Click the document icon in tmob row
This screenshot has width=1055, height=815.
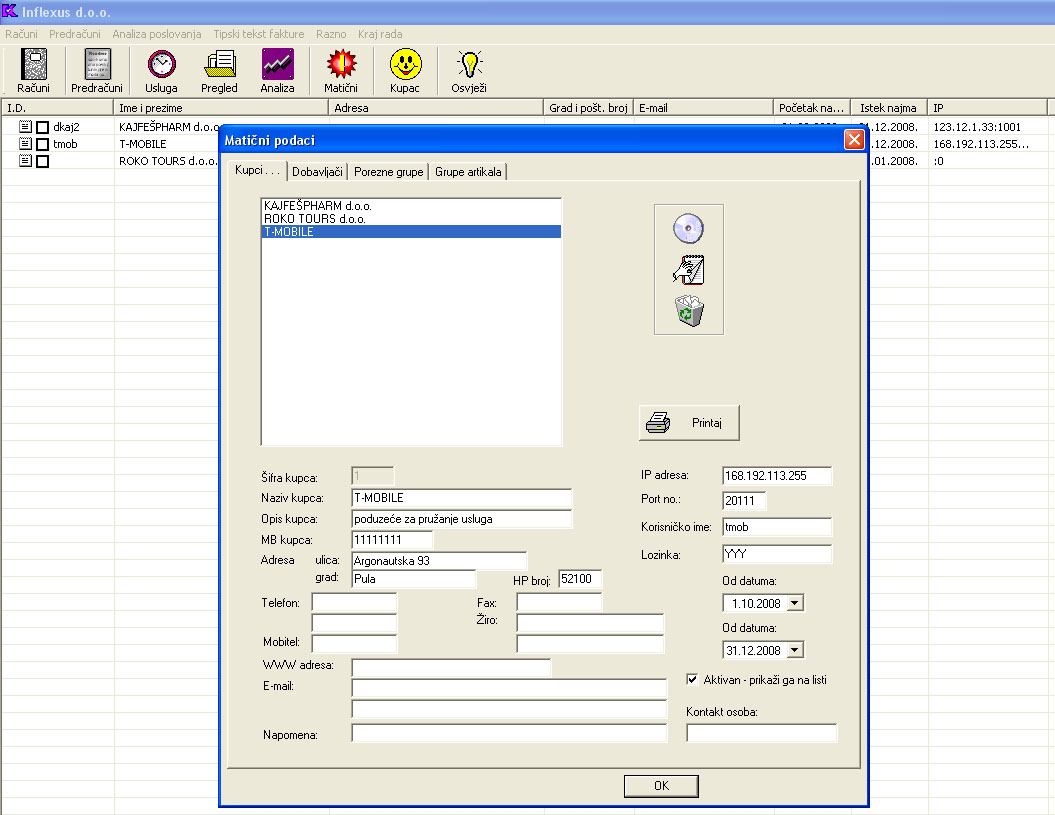[x=26, y=143]
